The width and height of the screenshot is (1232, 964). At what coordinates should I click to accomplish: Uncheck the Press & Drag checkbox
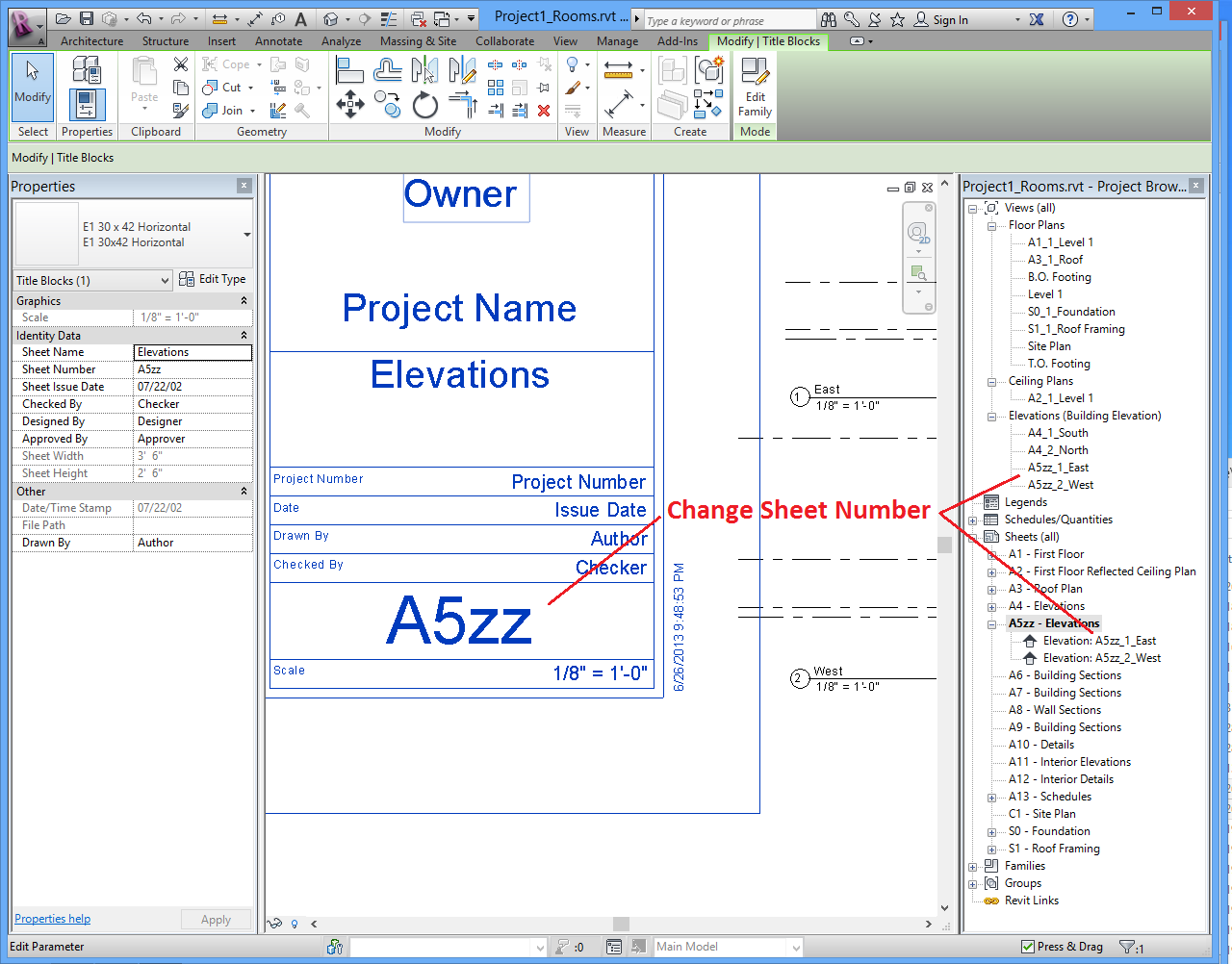[1028, 947]
